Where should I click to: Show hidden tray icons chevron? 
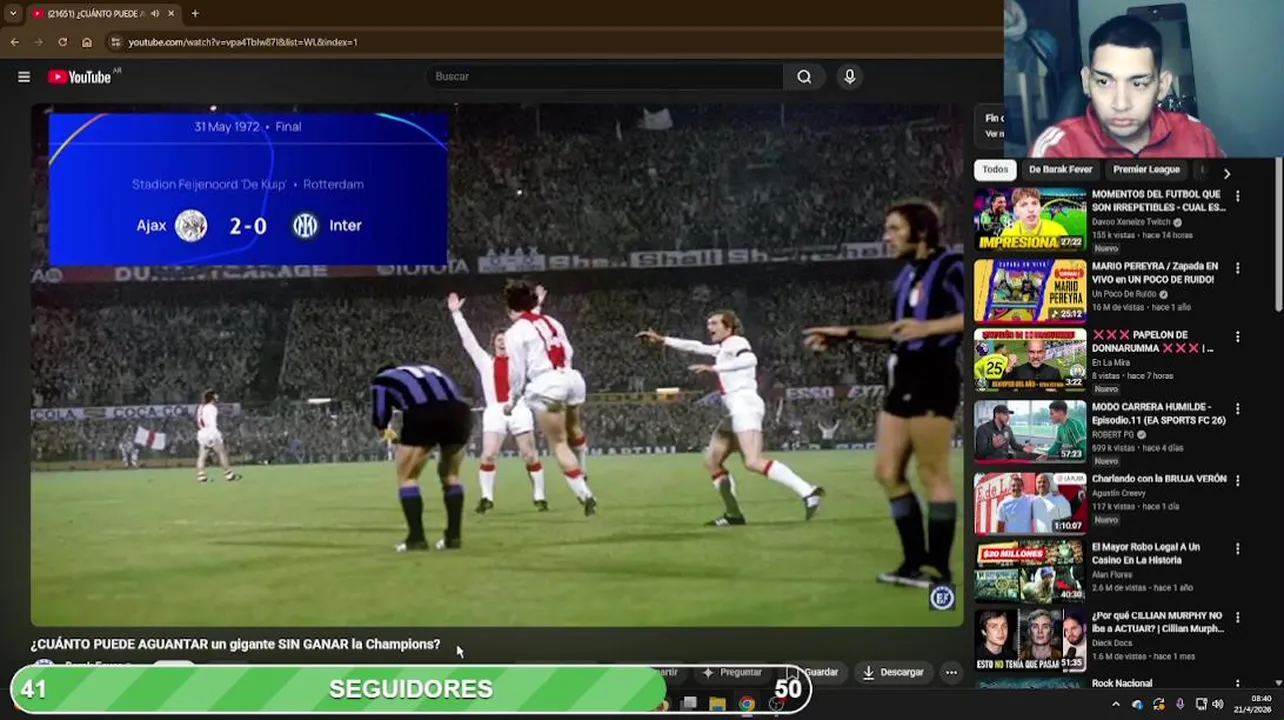[x=1116, y=704]
